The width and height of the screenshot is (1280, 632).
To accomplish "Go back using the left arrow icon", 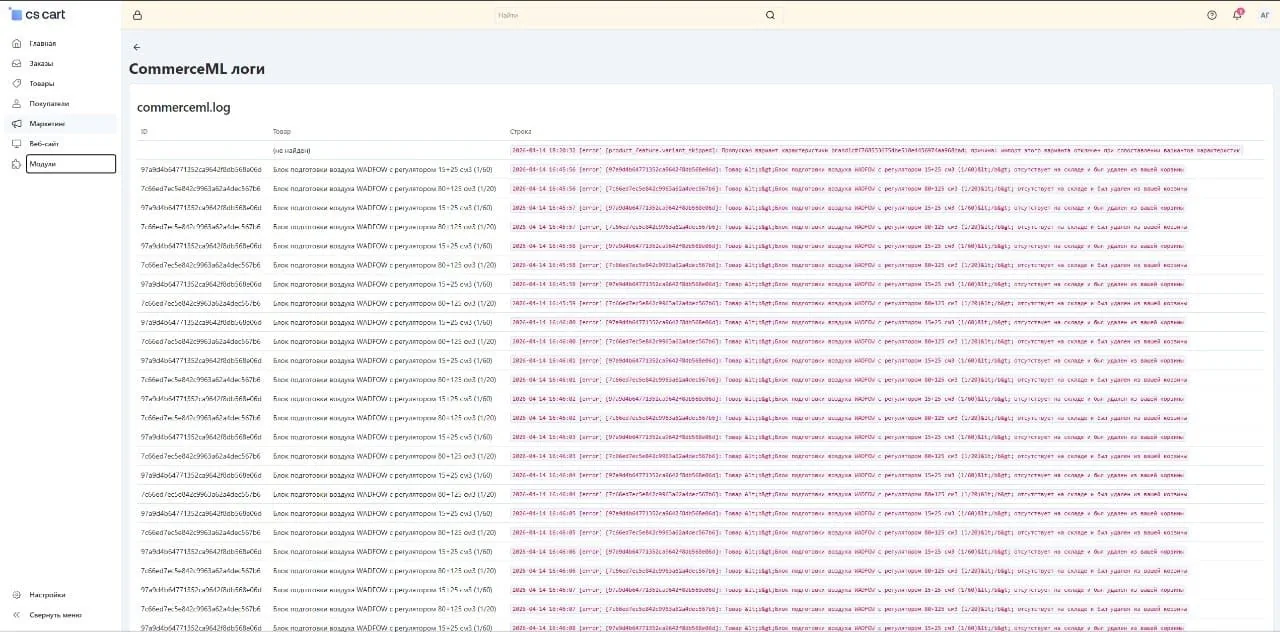I will click(137, 47).
